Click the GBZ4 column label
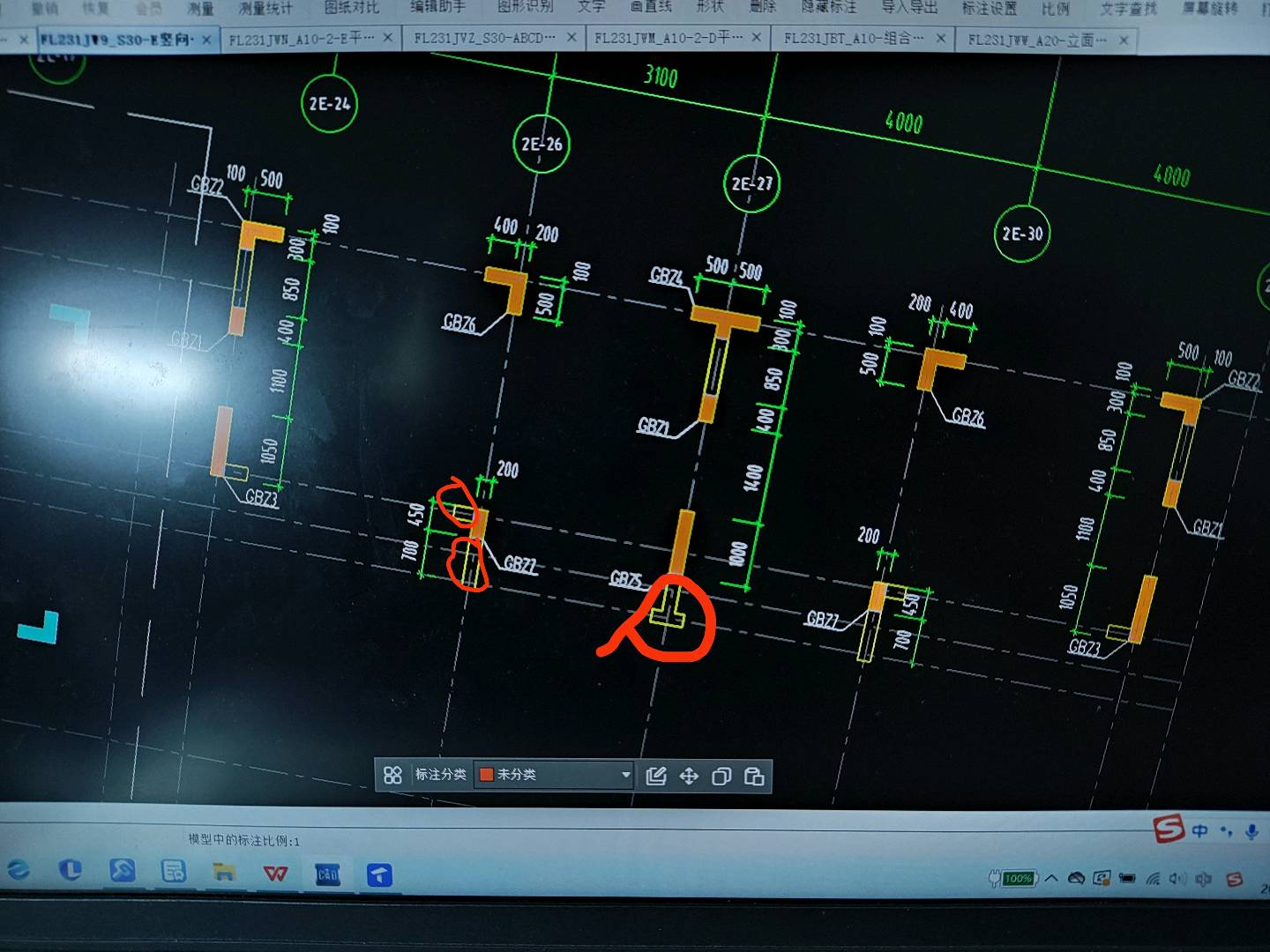Viewport: 1270px width, 952px height. 666,276
